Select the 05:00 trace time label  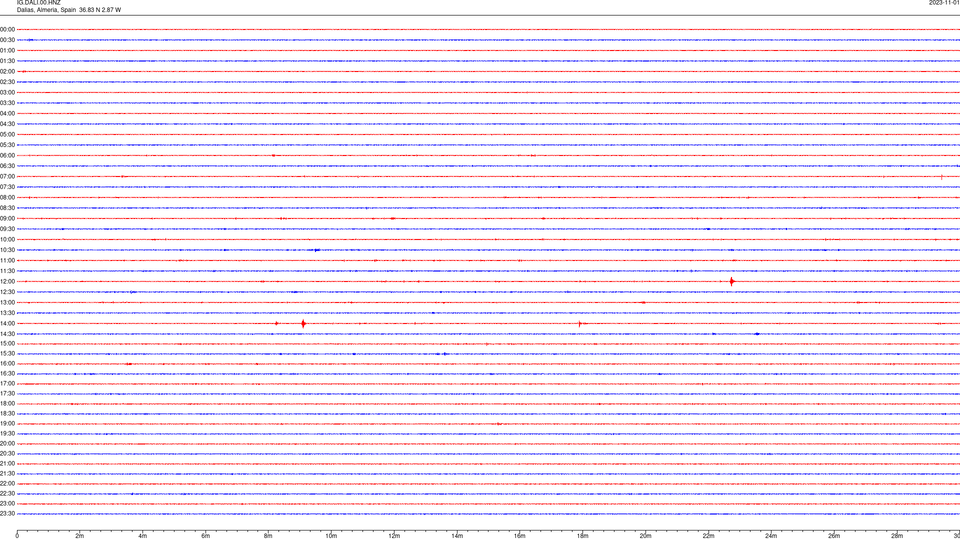pyautogui.click(x=7, y=134)
